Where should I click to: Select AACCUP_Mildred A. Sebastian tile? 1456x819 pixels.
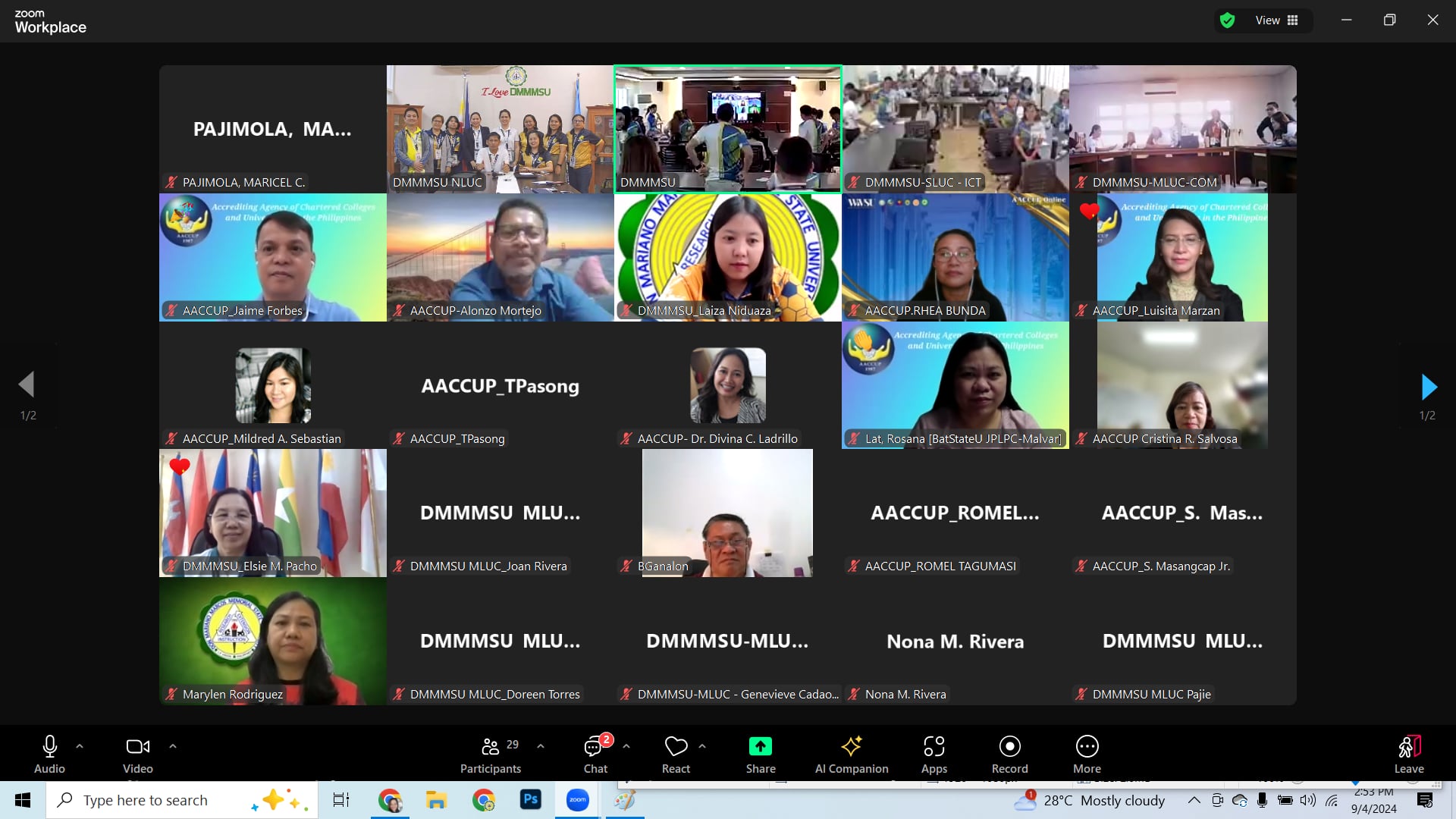(273, 385)
